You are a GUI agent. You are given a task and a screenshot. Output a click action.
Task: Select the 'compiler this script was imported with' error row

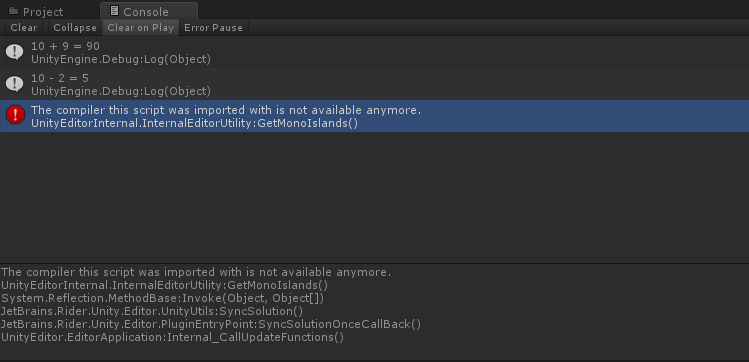pyautogui.click(x=374, y=116)
